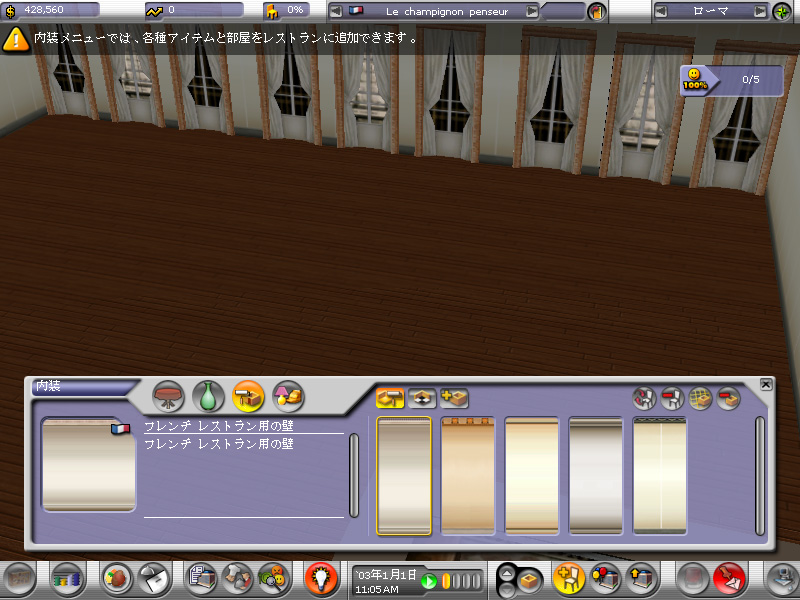The image size is (800, 600).
Task: Choose the floor tiles sub-tab
Action: pyautogui.click(x=421, y=398)
